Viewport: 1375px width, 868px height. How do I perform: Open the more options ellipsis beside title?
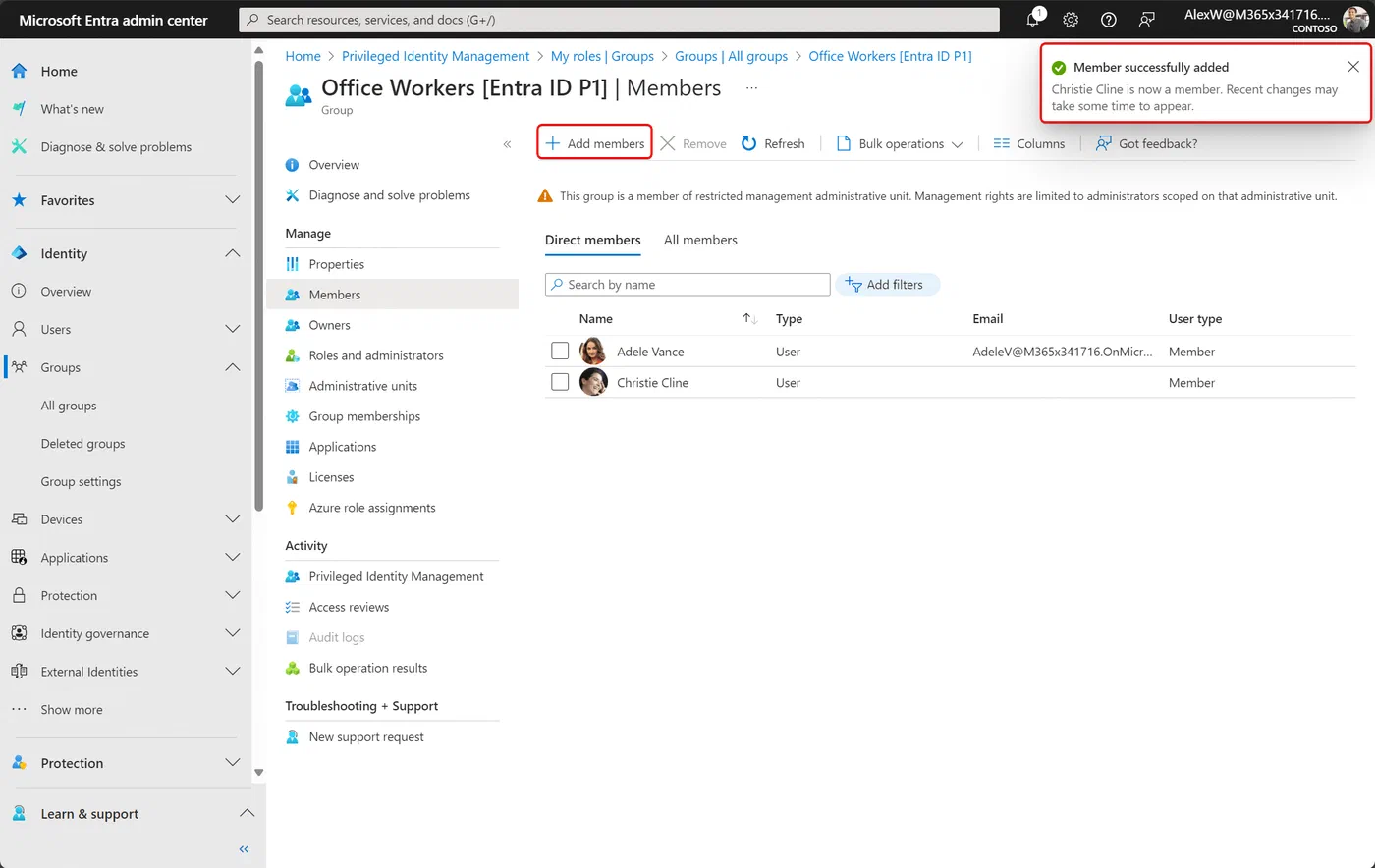(752, 88)
